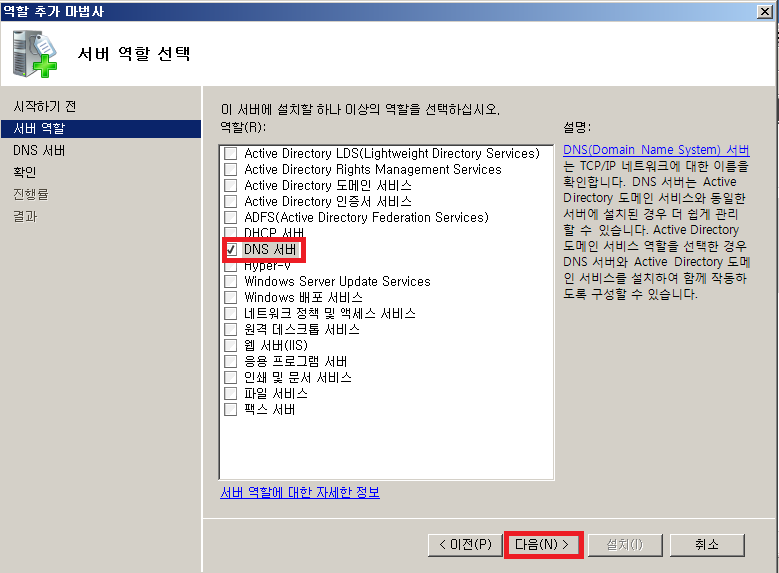Enable Active Directory 인증서 서비스 role

tap(231, 201)
